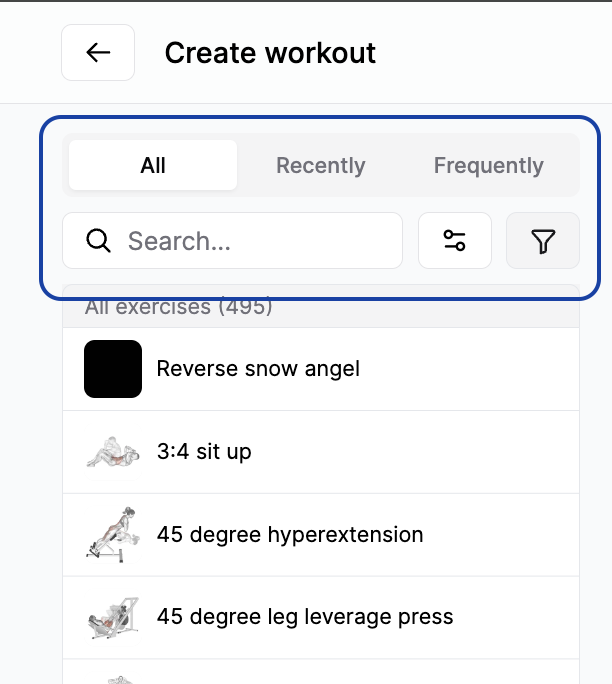The height and width of the screenshot is (684, 612).
Task: Click the Create workout page title
Action: click(270, 53)
